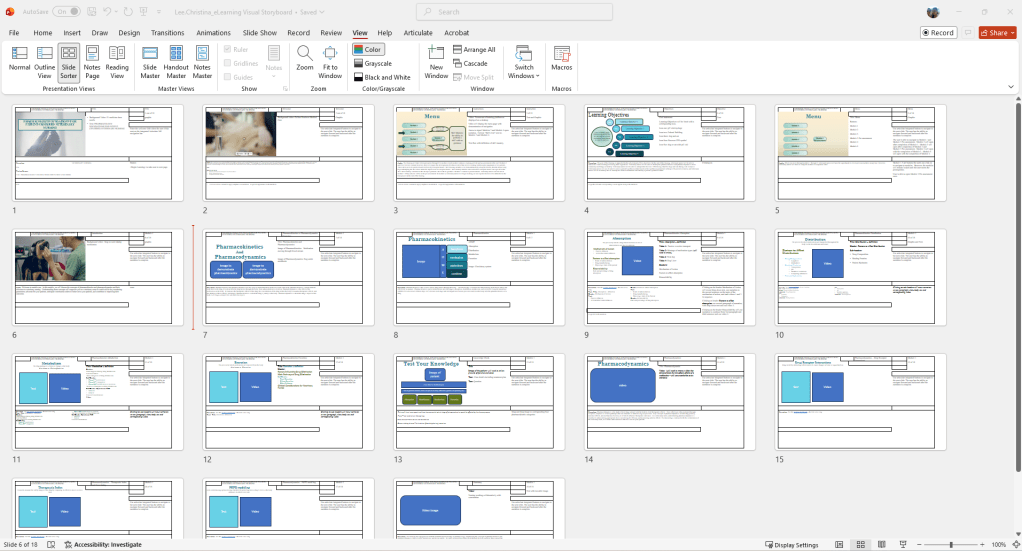Open Customize Quick Access Toolbar dropdown

click(x=159, y=12)
